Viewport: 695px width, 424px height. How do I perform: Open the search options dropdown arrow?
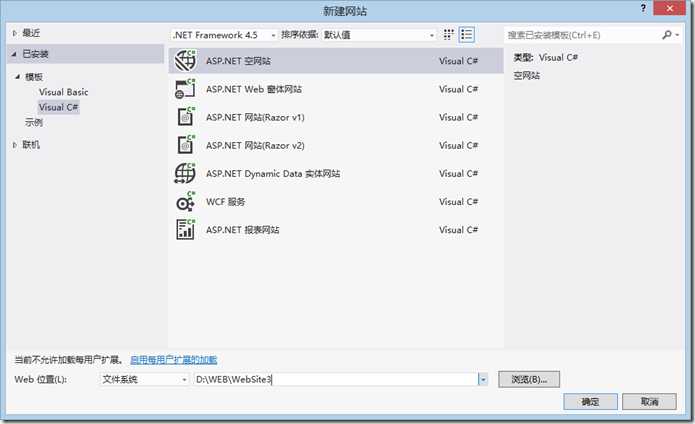(x=677, y=35)
